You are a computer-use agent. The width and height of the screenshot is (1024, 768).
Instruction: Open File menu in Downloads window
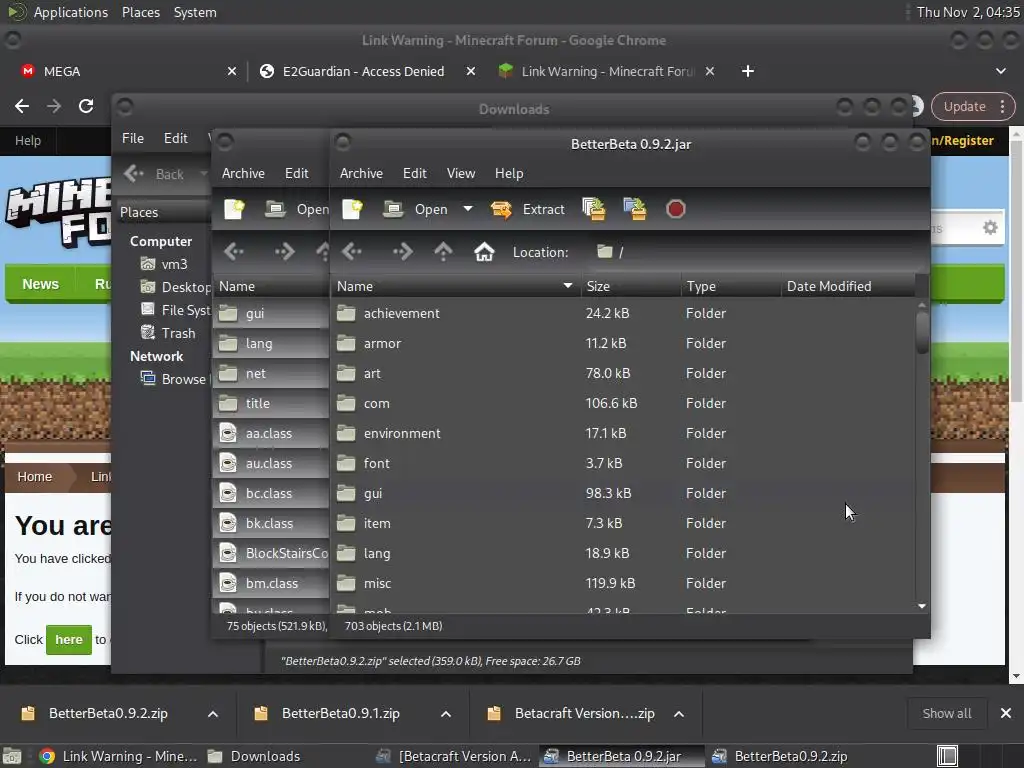tap(133, 138)
